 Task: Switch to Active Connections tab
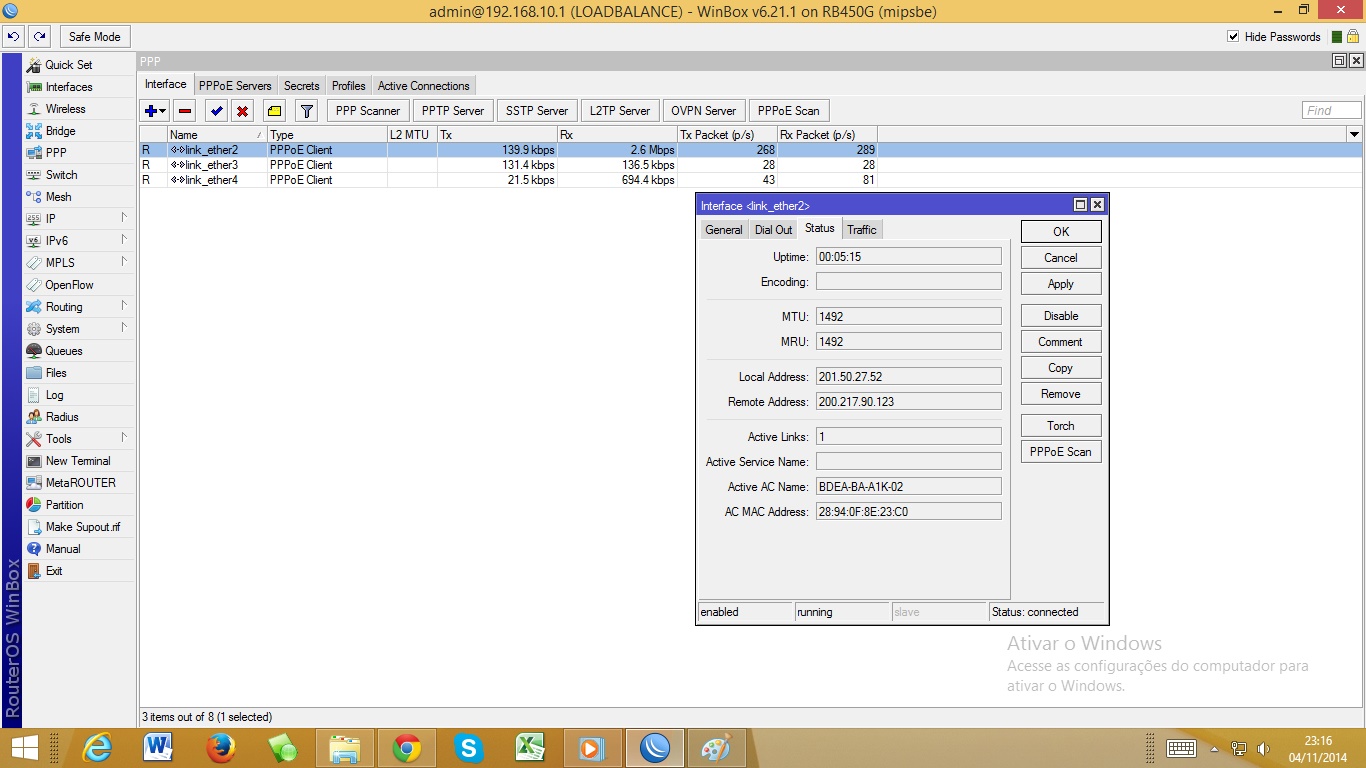424,86
